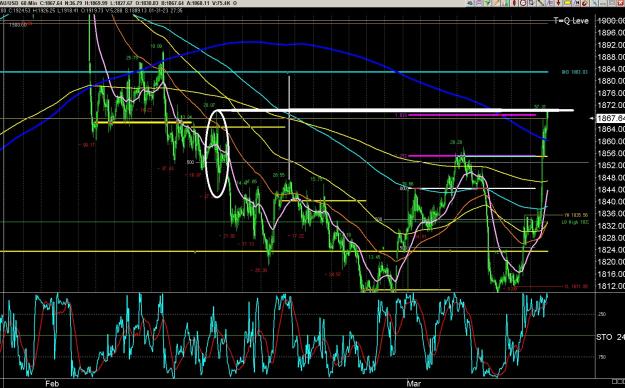625x388 pixels.
Task: Click the Feb label on time axis
Action: [52, 384]
